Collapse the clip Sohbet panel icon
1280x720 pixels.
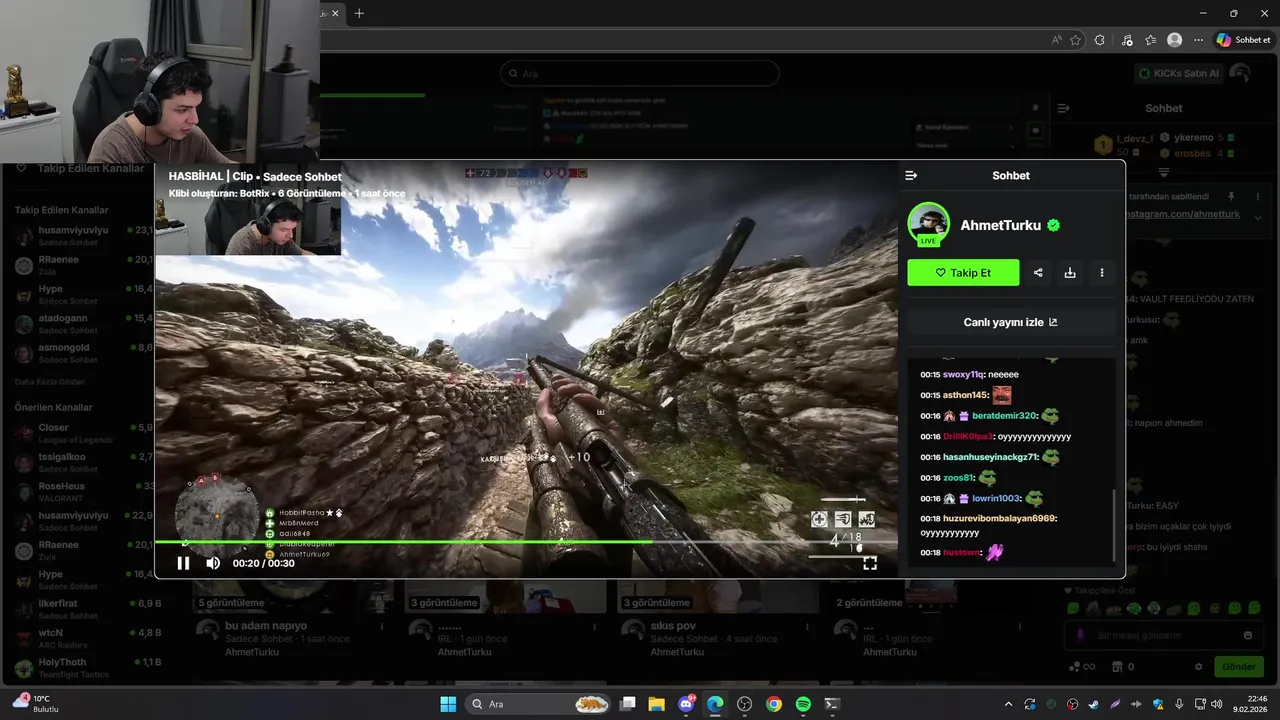pyautogui.click(x=911, y=176)
